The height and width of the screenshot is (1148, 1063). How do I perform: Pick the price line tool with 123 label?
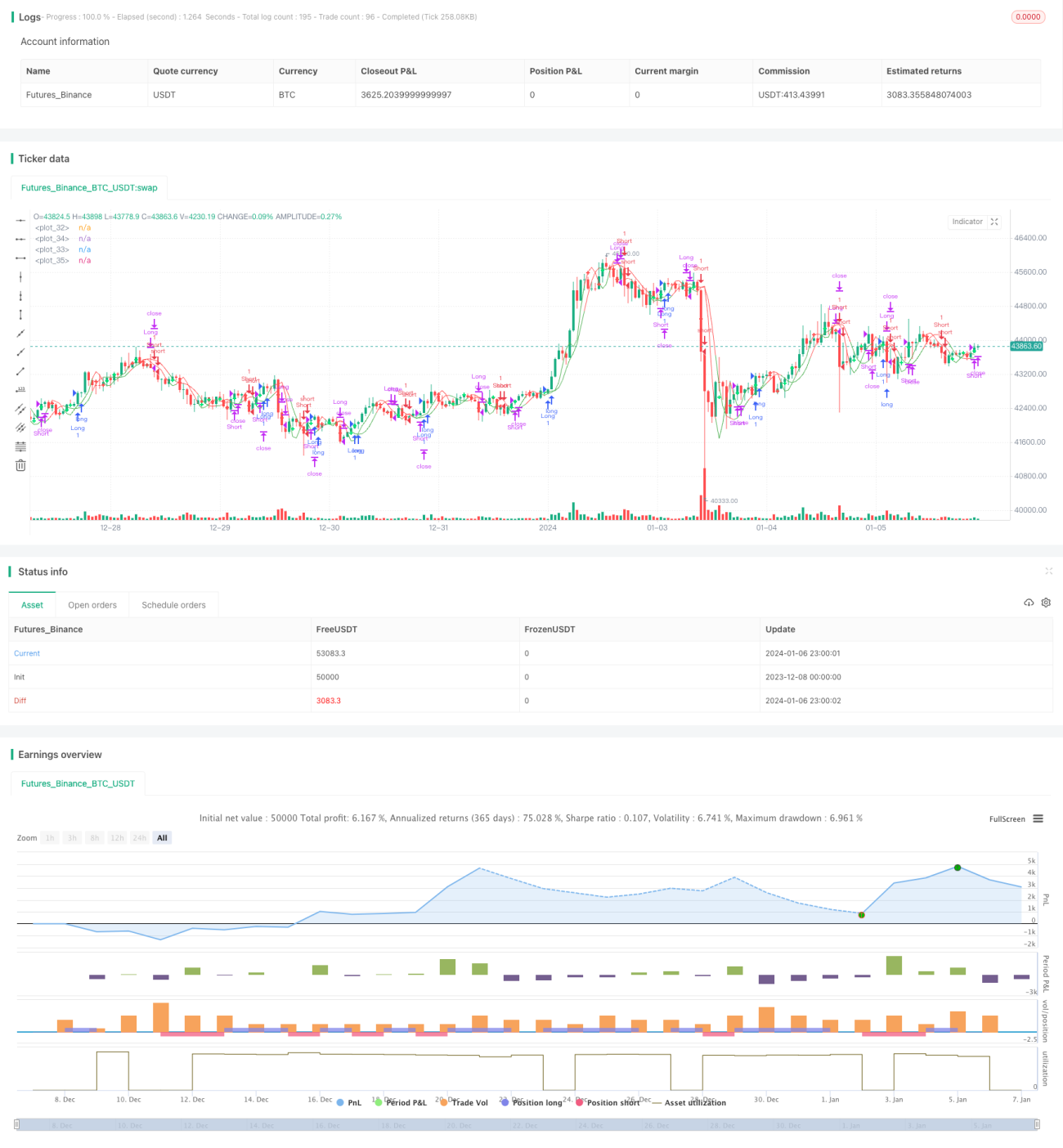tap(20, 390)
